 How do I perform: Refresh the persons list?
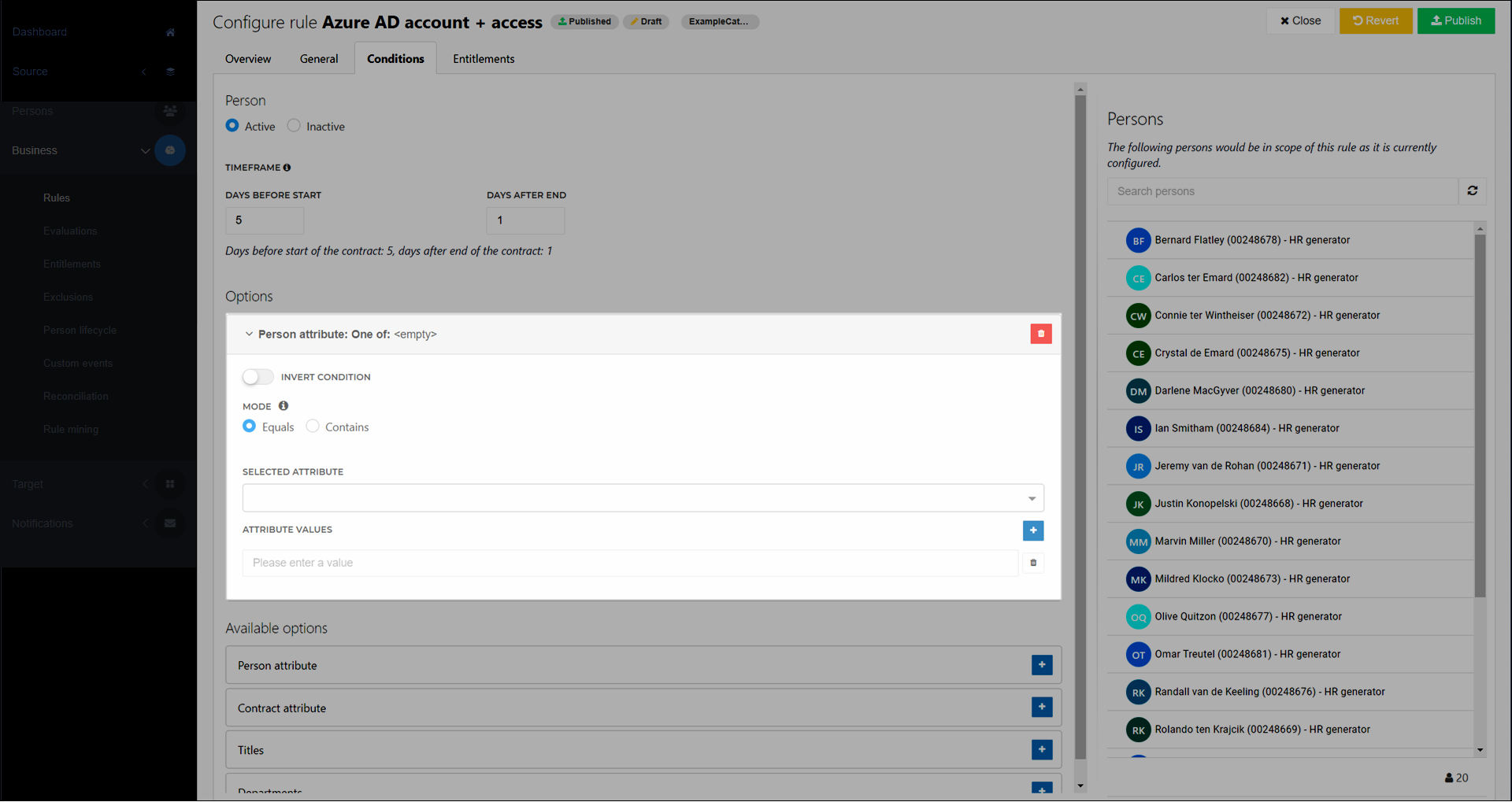pos(1472,190)
